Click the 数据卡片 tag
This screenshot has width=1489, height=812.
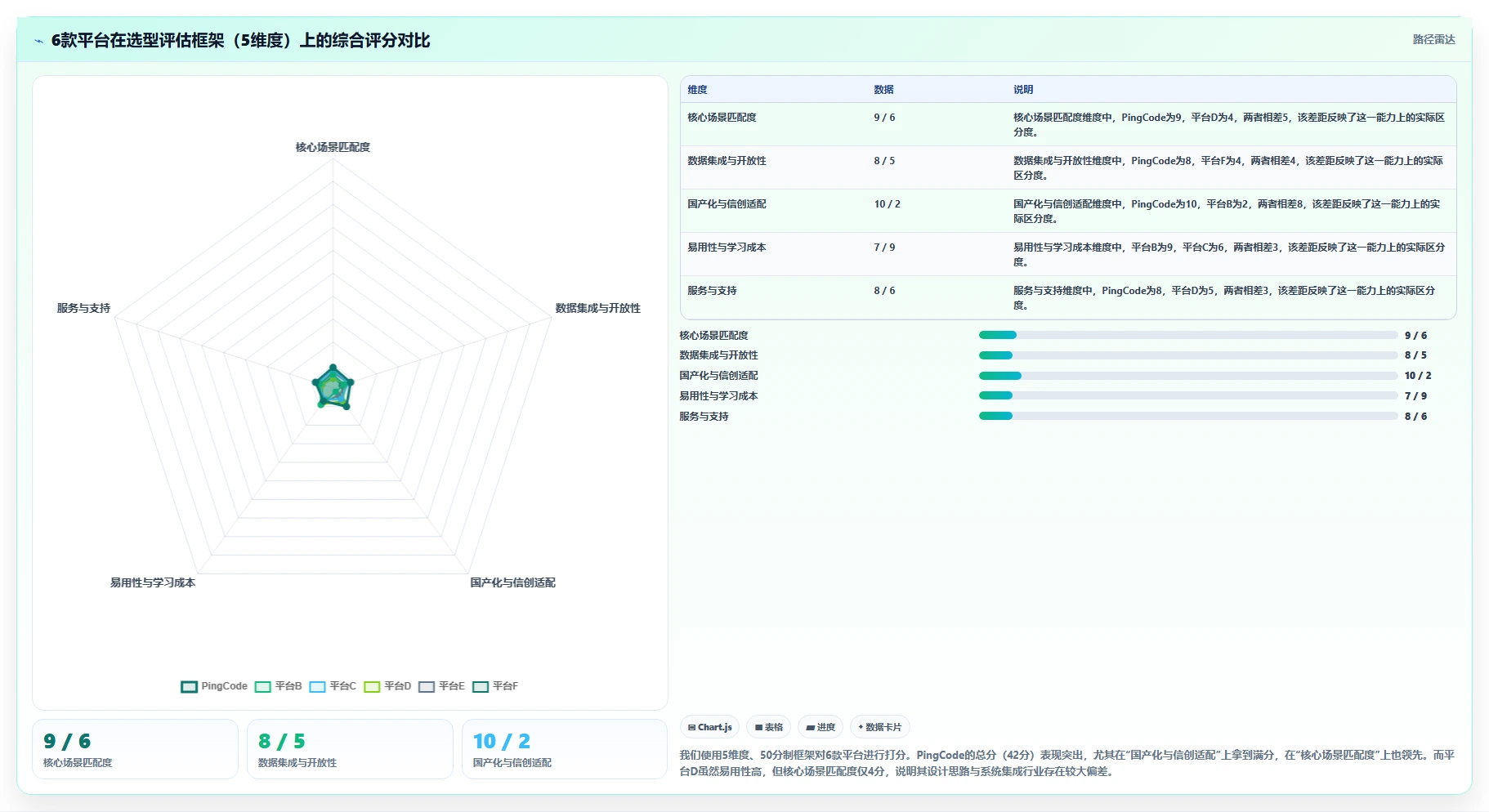(880, 727)
